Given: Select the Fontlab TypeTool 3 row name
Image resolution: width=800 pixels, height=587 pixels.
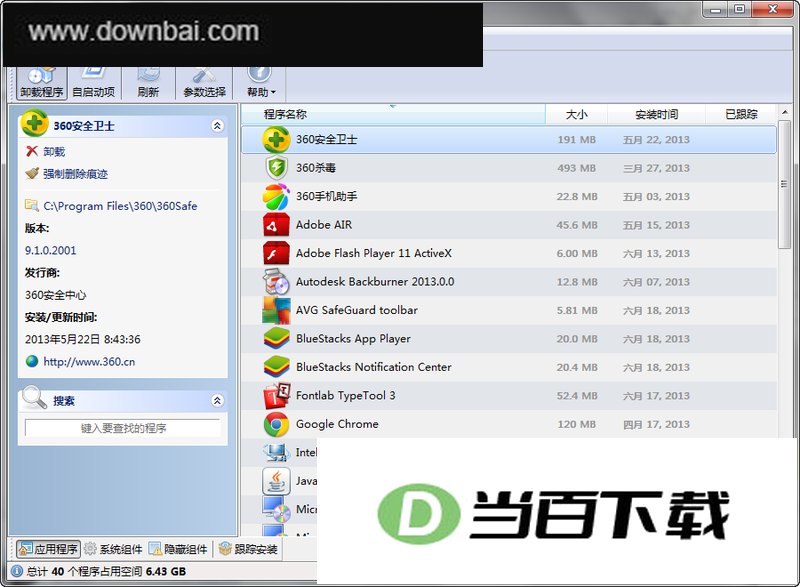Looking at the screenshot, I should point(345,396).
